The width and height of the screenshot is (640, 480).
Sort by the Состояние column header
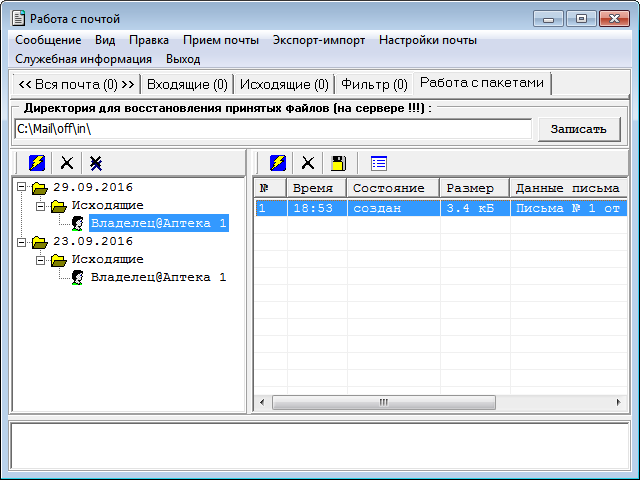coord(393,188)
